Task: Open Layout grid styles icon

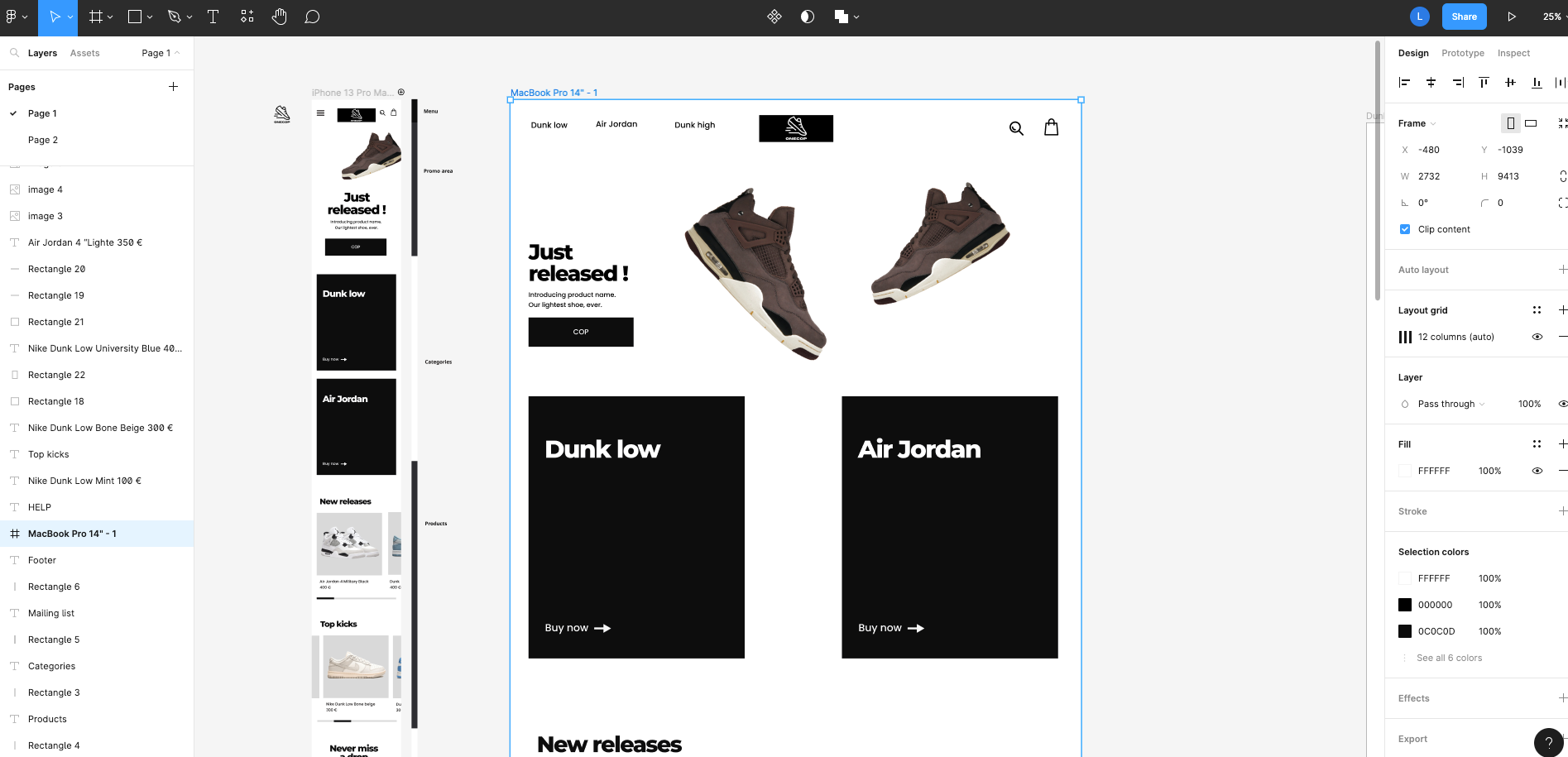Action: [x=1537, y=310]
